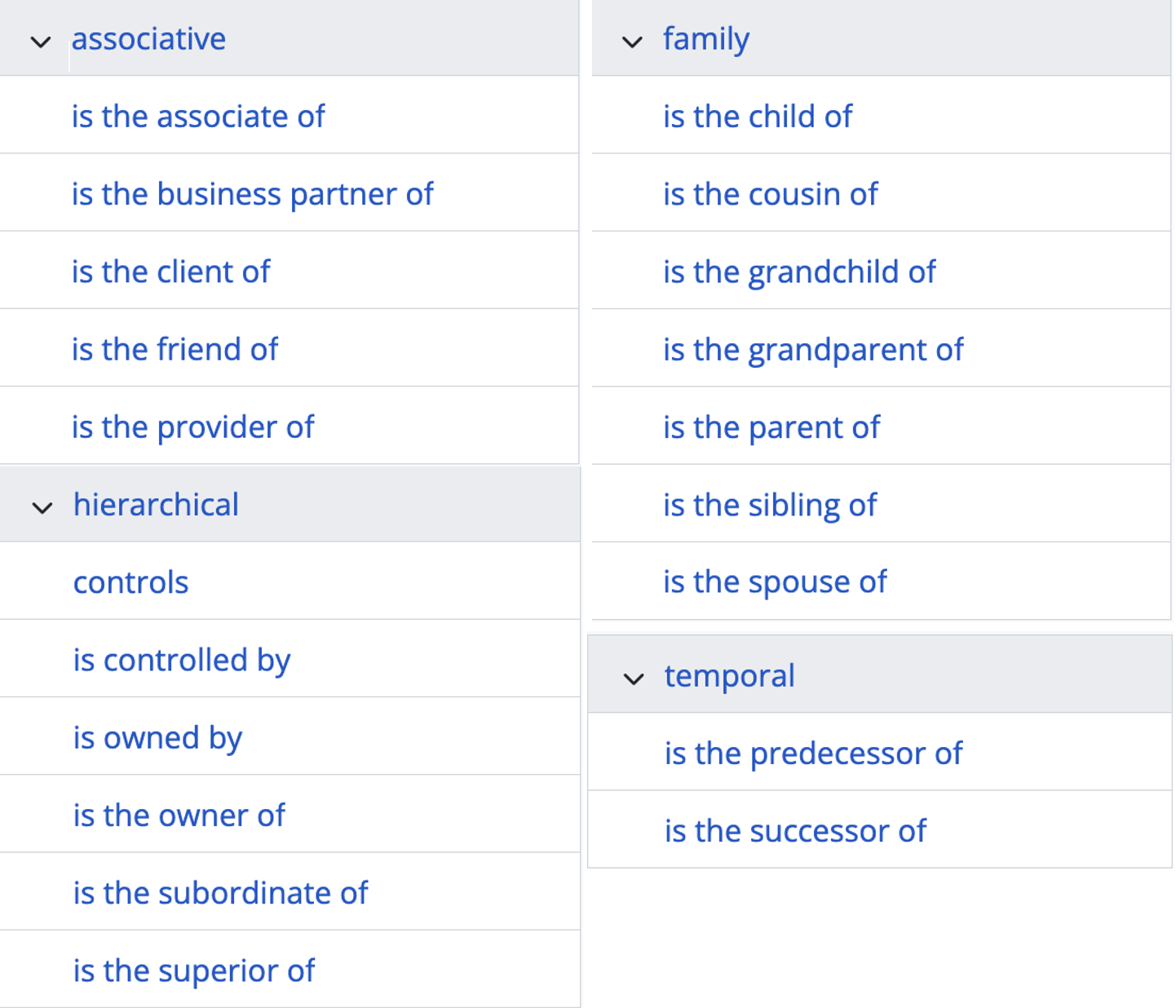Collapse the hierarchical group chevron
This screenshot has height=1008, width=1176.
[42, 507]
